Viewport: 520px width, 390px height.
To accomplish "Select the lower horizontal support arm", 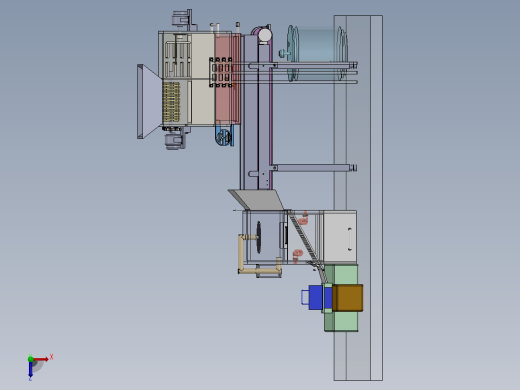I will click(x=314, y=168).
